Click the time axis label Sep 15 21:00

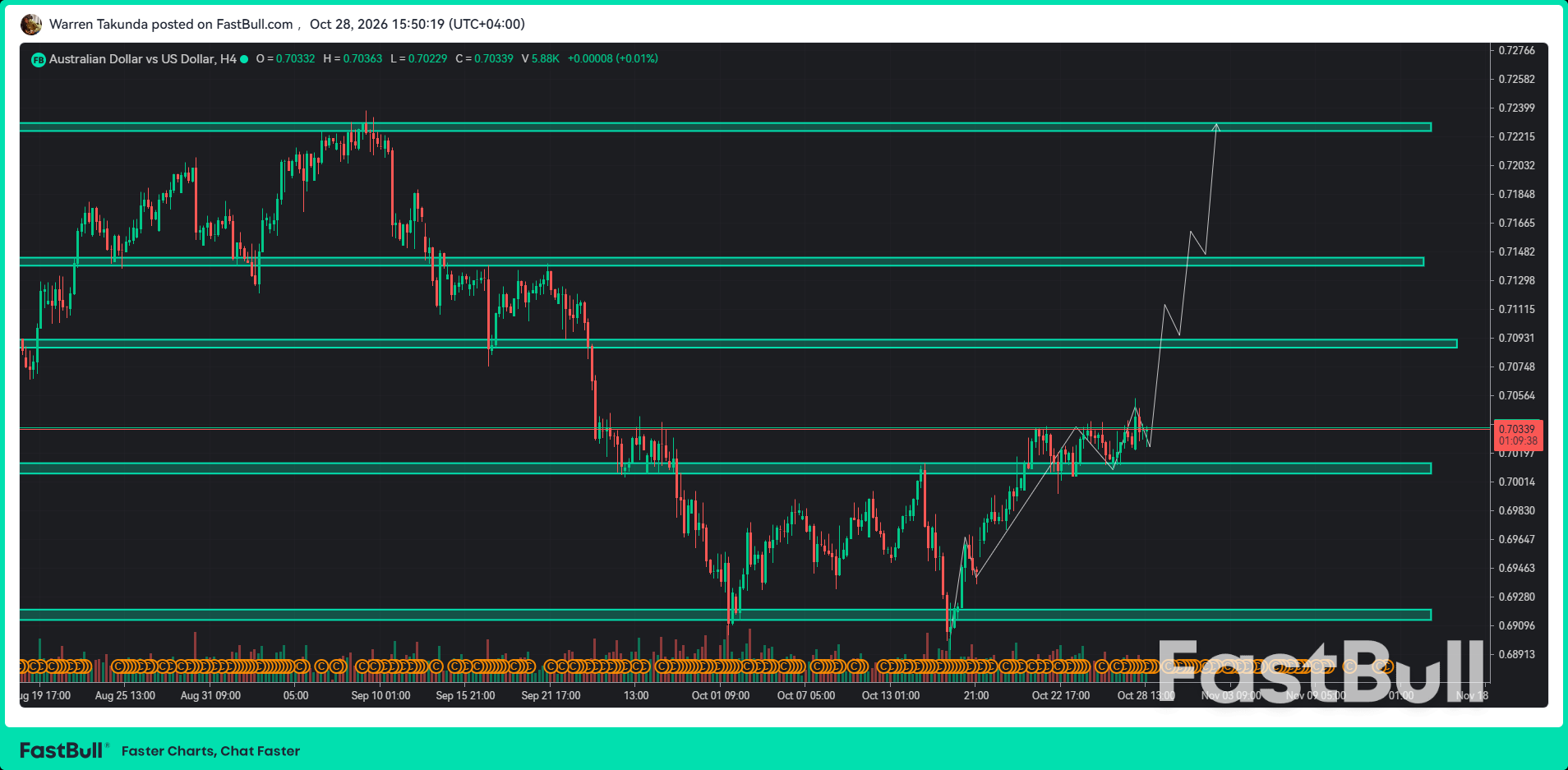[465, 696]
